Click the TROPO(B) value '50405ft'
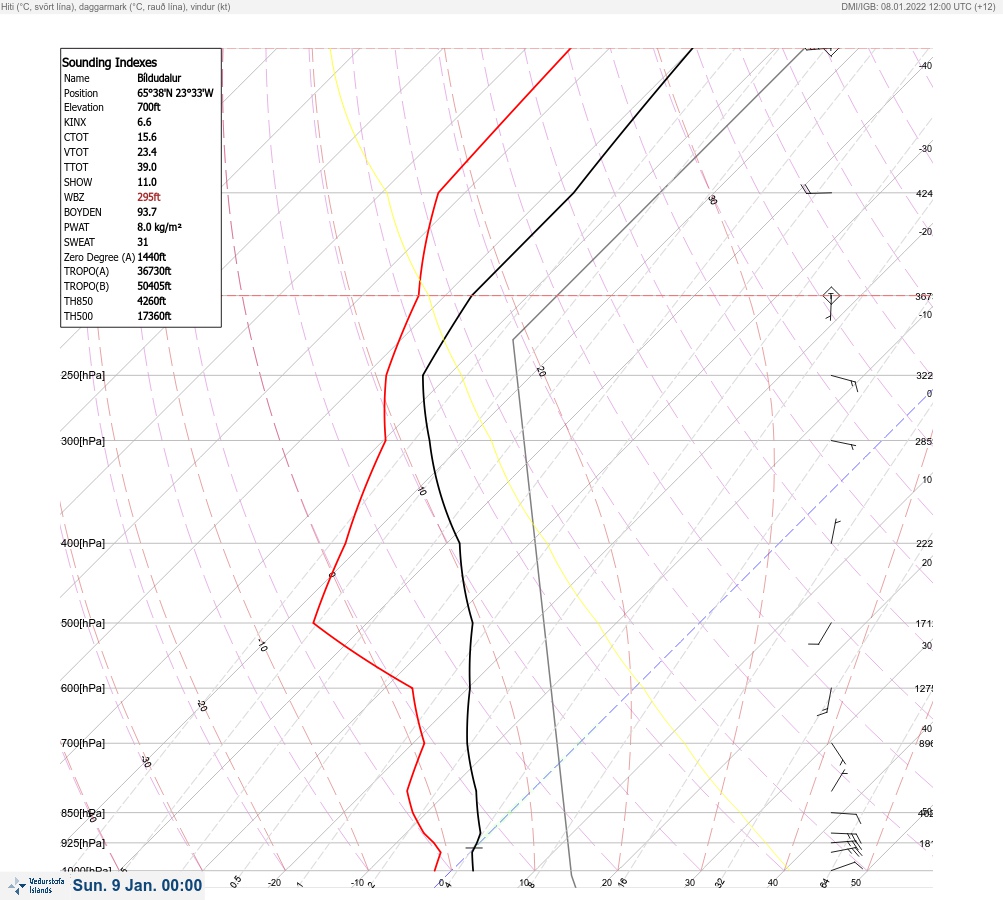 (154, 286)
